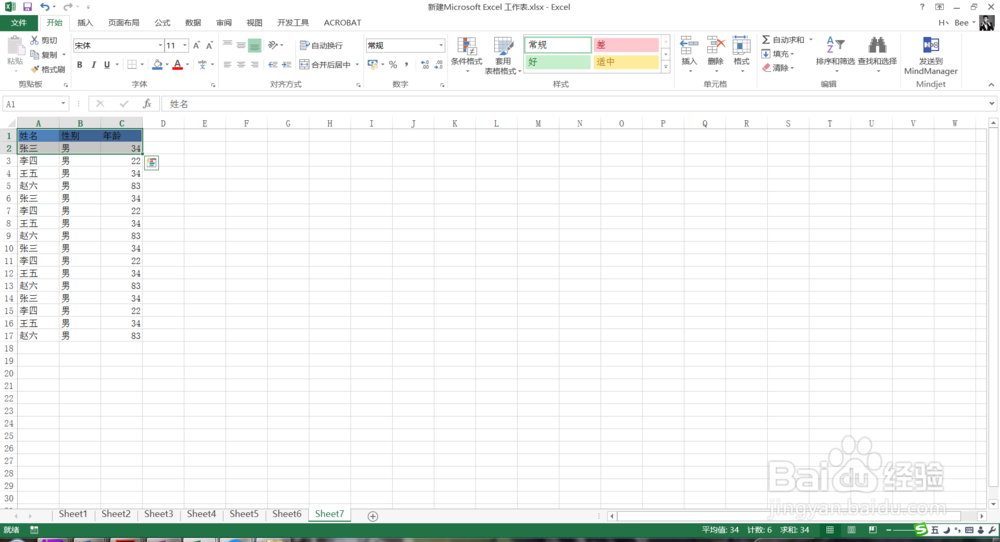Increase the decimal places

pyautogui.click(x=425, y=64)
